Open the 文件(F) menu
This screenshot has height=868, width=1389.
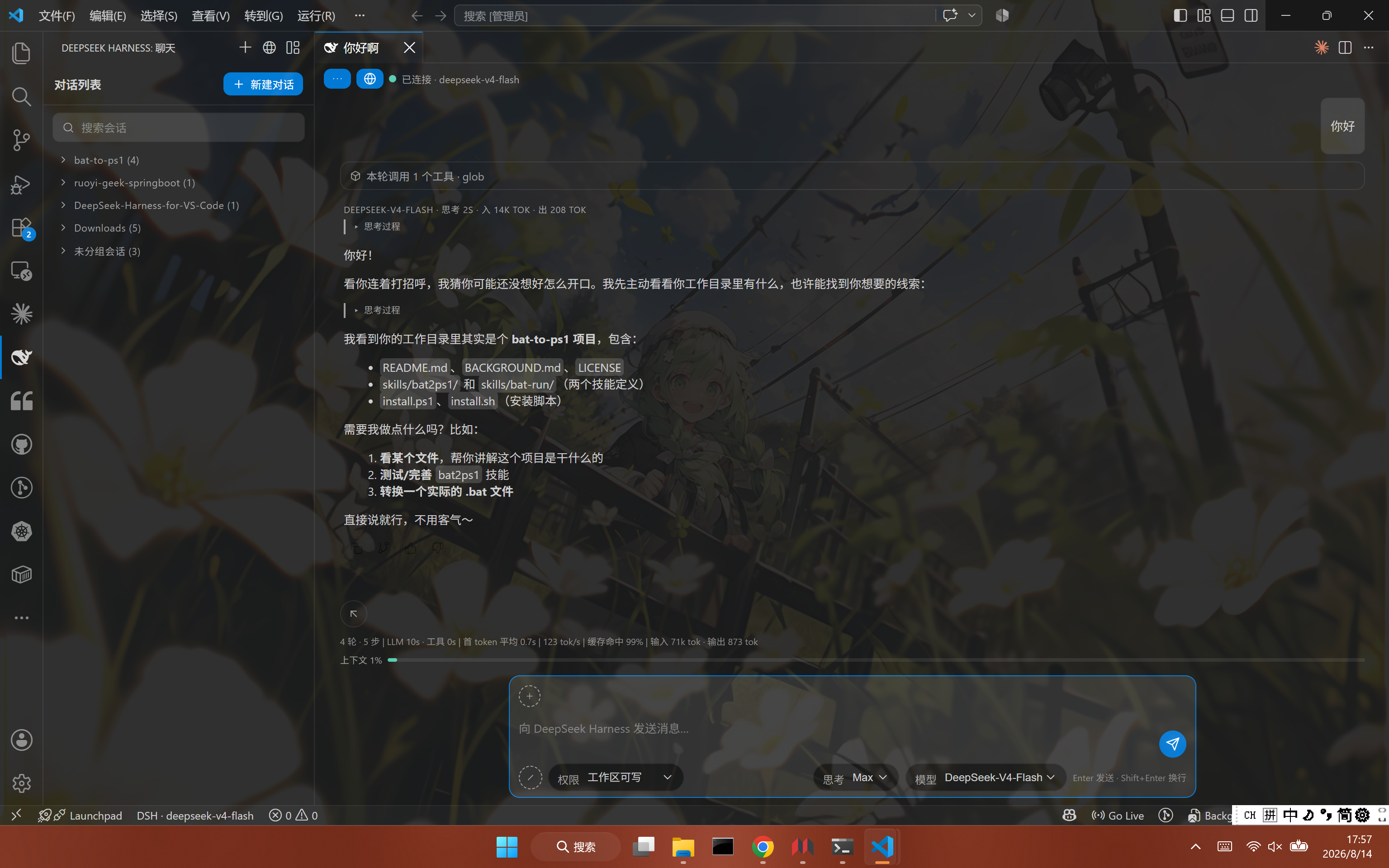click(x=57, y=15)
